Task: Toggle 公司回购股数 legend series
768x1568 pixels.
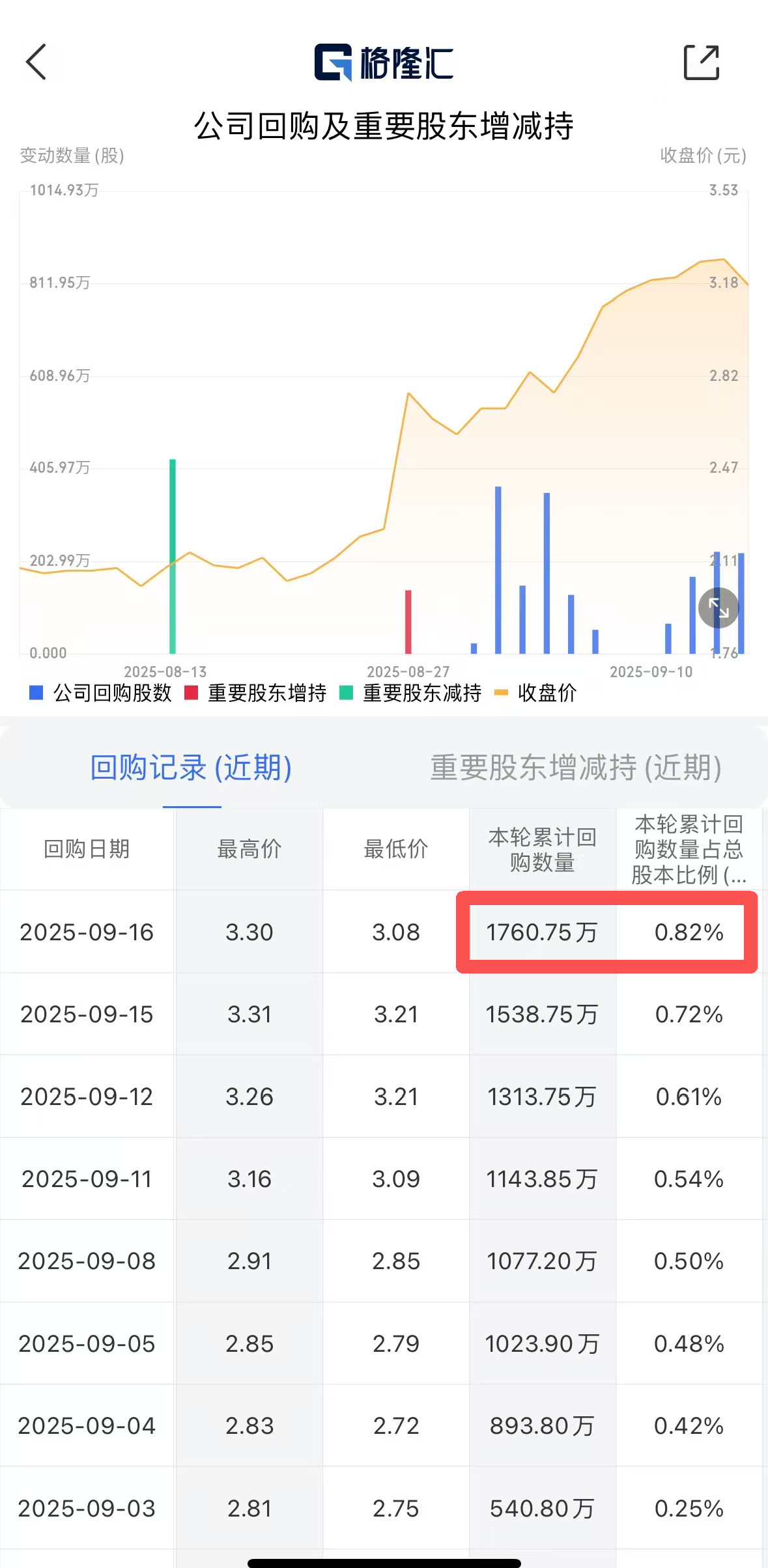Action: [101, 693]
